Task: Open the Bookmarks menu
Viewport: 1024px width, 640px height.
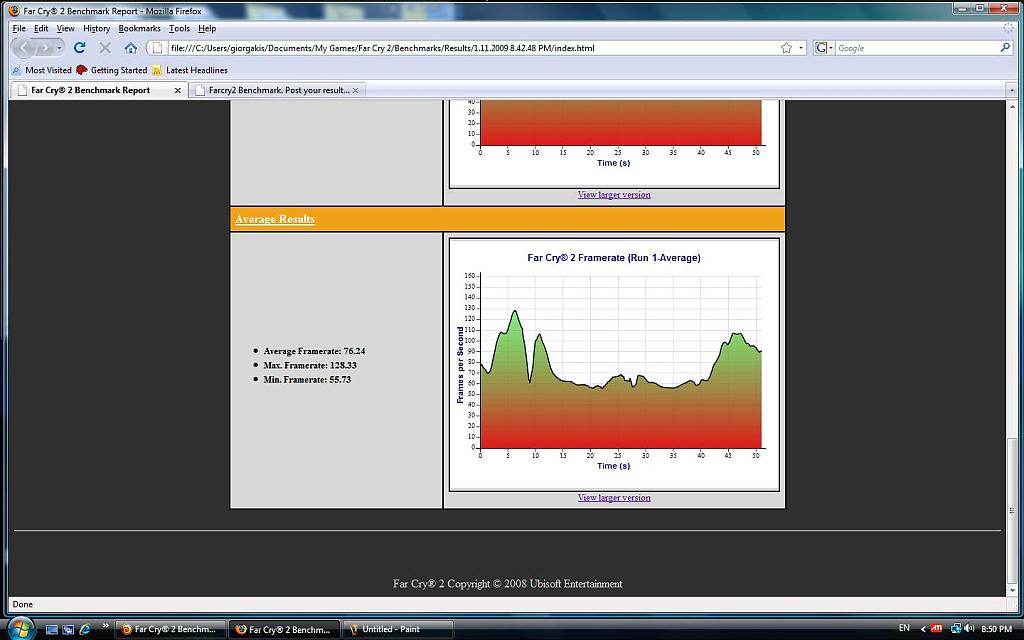Action: (139, 29)
